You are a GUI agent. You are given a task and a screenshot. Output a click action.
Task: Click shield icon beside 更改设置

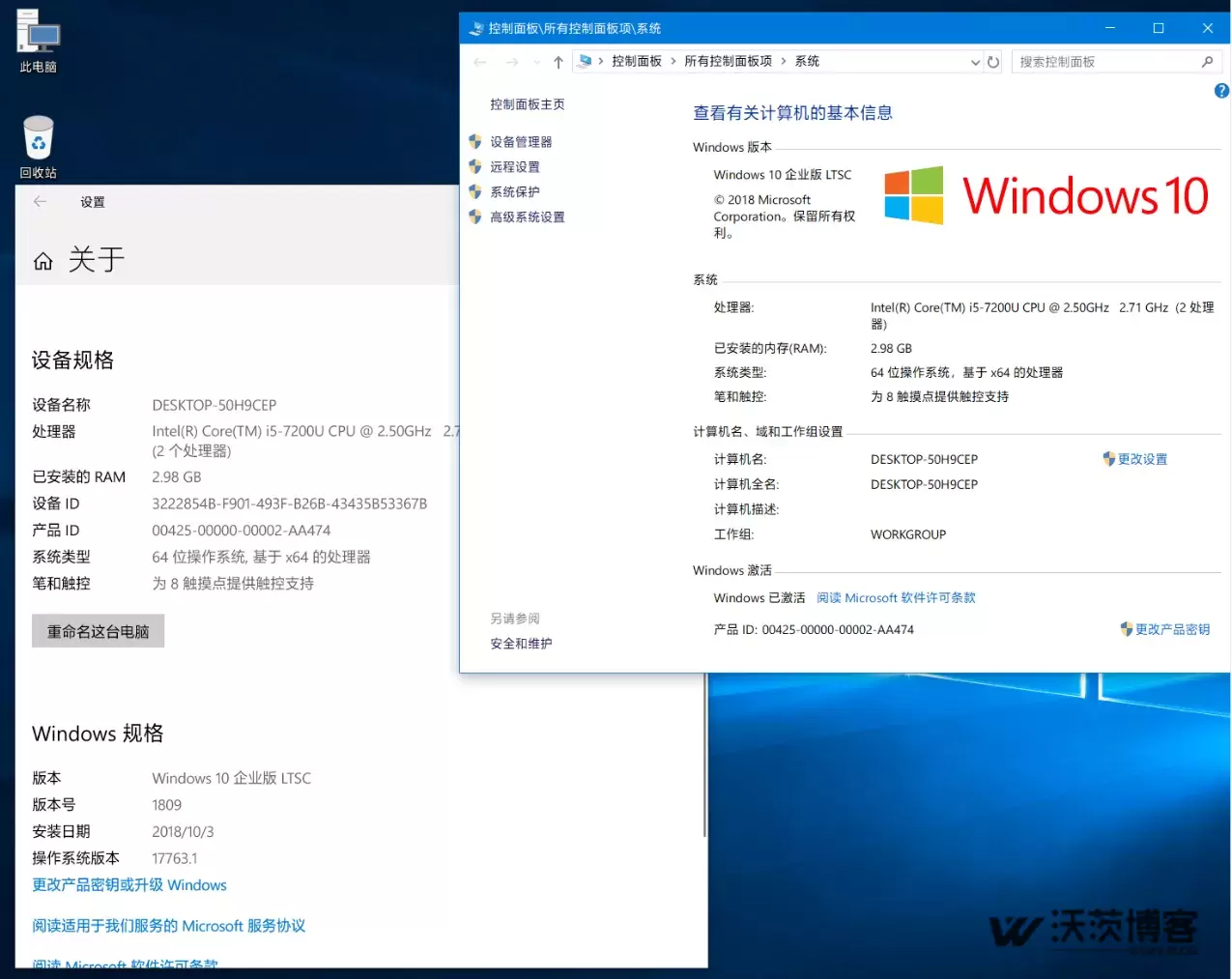[1109, 458]
